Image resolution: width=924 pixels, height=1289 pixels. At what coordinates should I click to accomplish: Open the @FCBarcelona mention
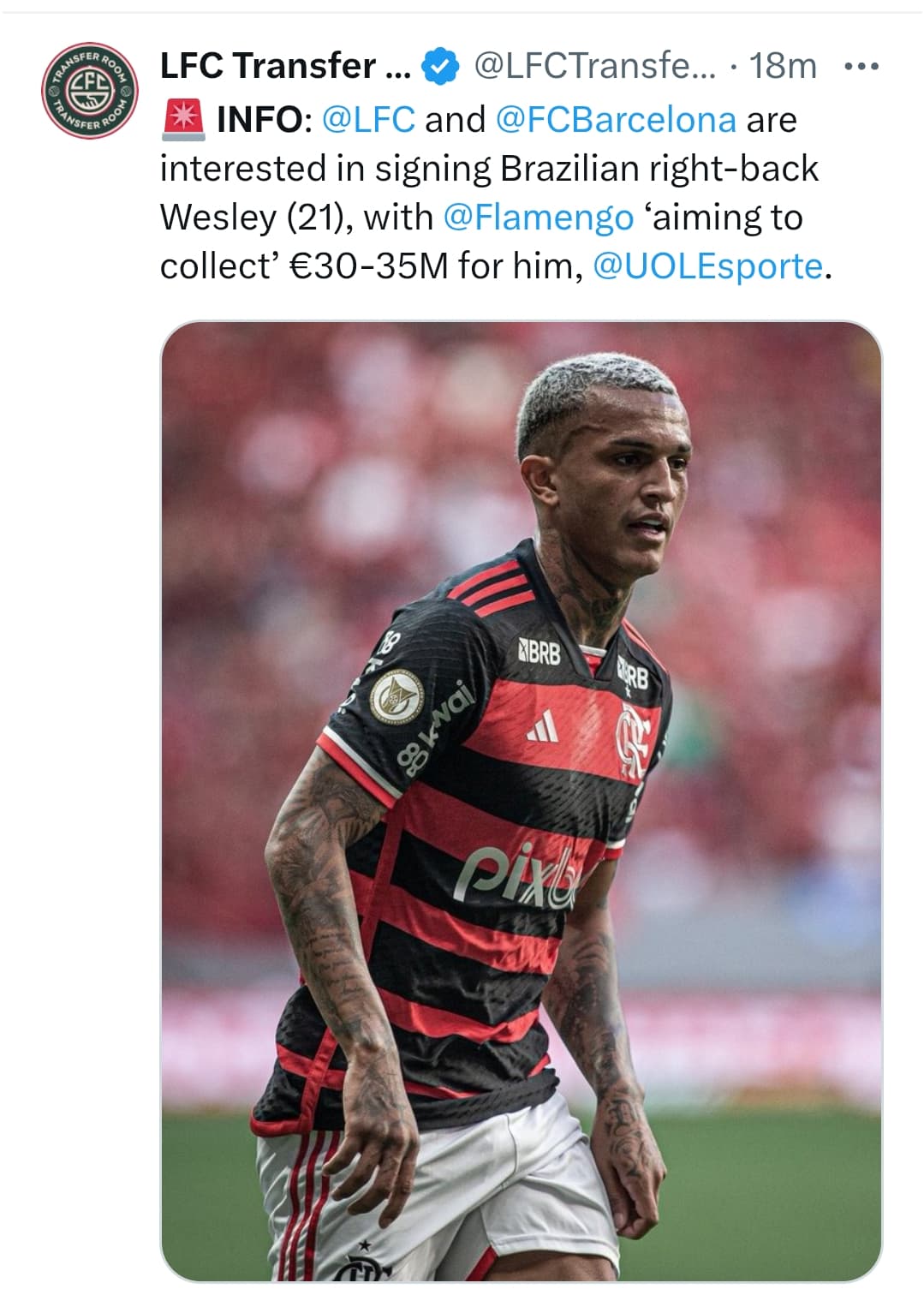pyautogui.click(x=616, y=119)
